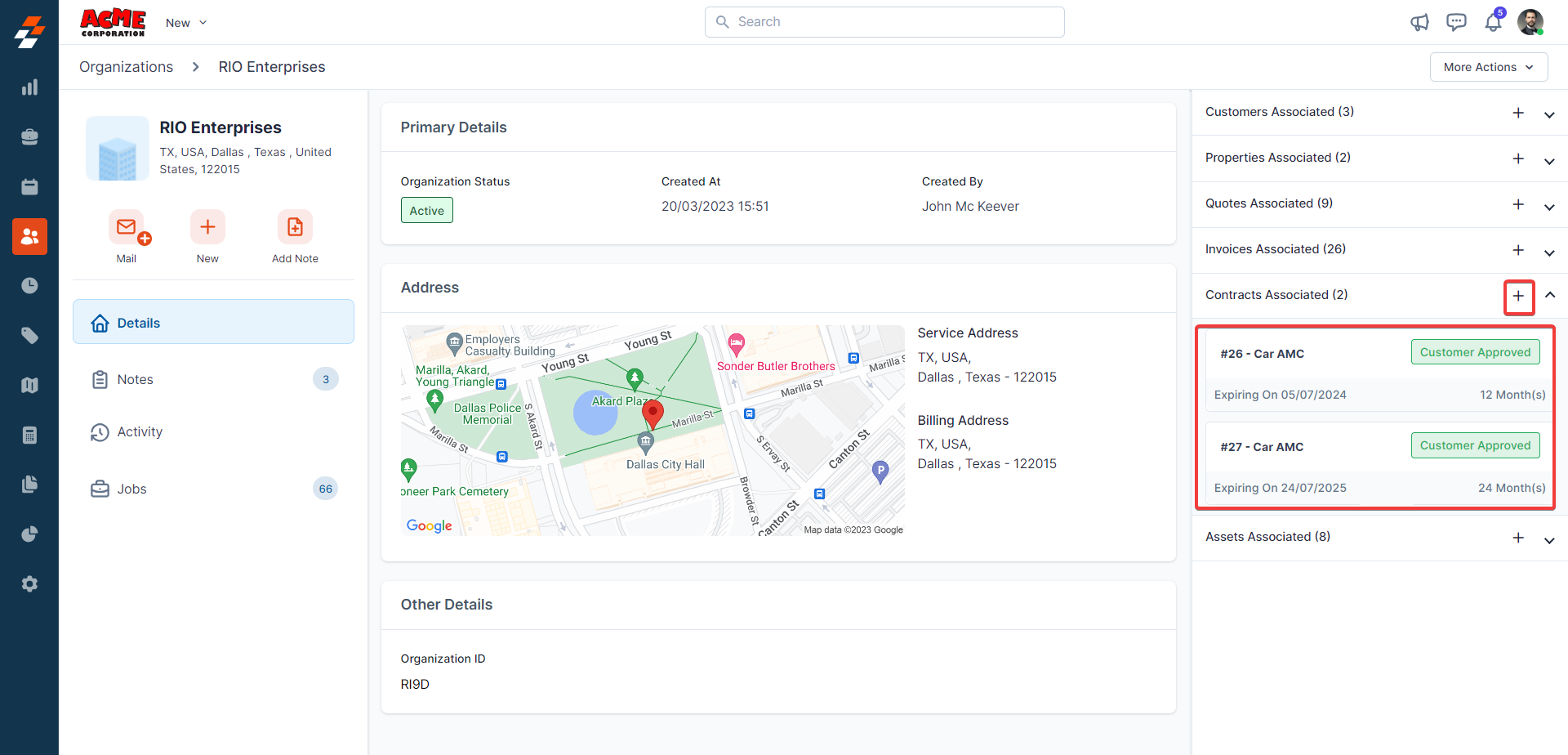Viewport: 1568px width, 755px height.
Task: Click the Search input field
Action: tap(884, 22)
